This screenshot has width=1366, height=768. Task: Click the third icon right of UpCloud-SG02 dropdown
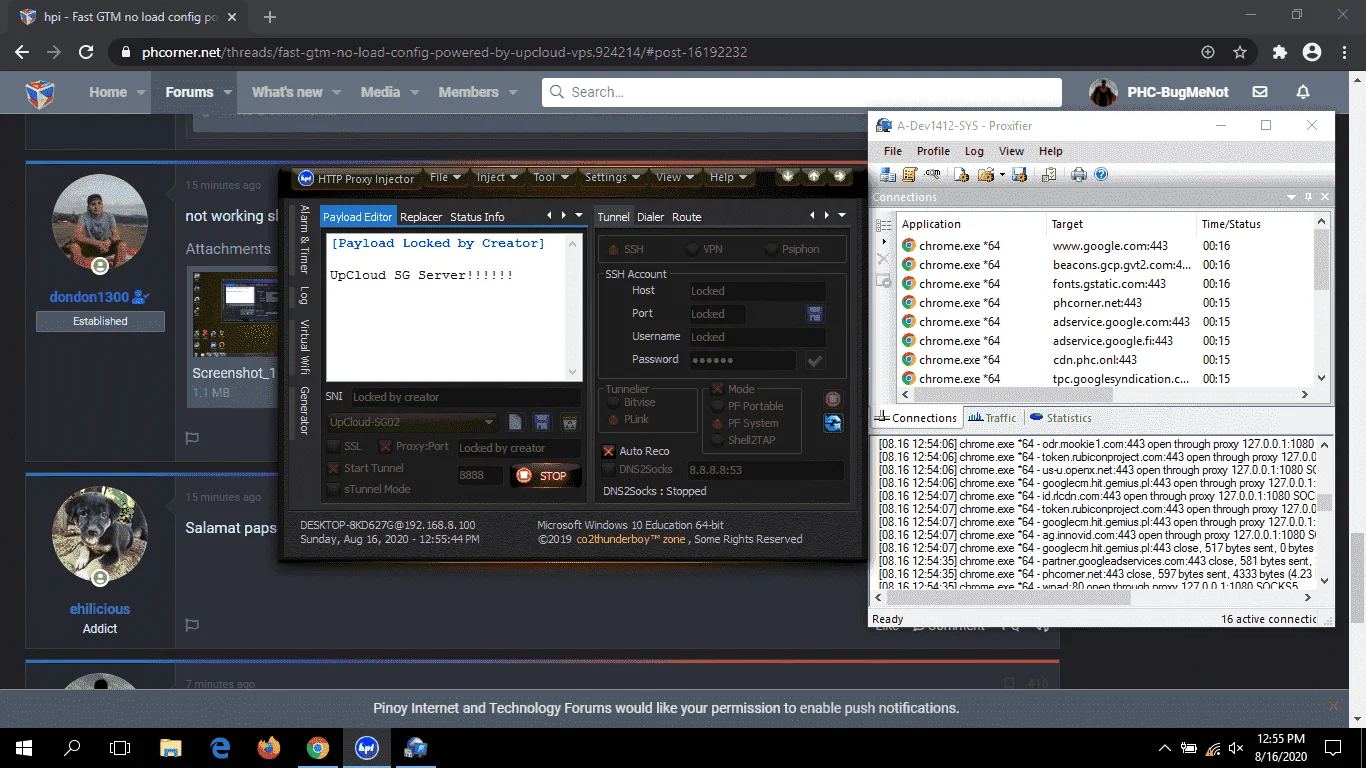569,422
